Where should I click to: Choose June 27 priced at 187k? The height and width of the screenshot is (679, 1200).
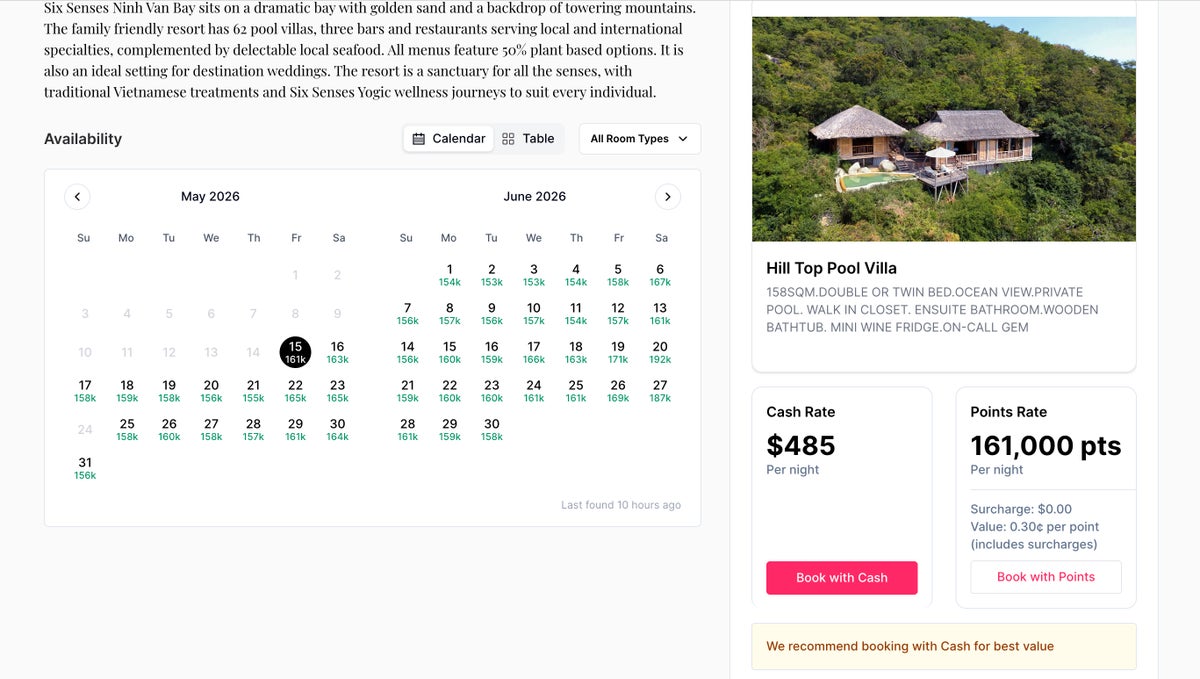click(660, 391)
